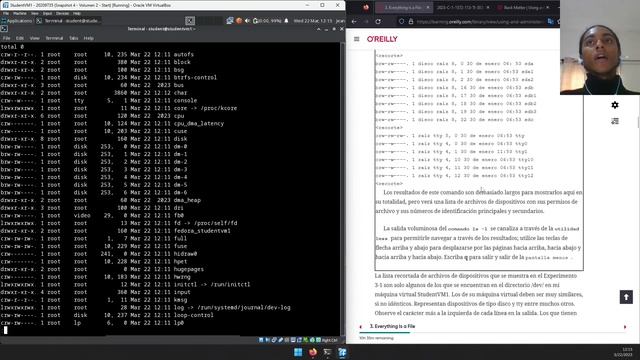Open the O'Reilly hamburger menu
This screenshot has height=360, width=640.
(x=356, y=39)
